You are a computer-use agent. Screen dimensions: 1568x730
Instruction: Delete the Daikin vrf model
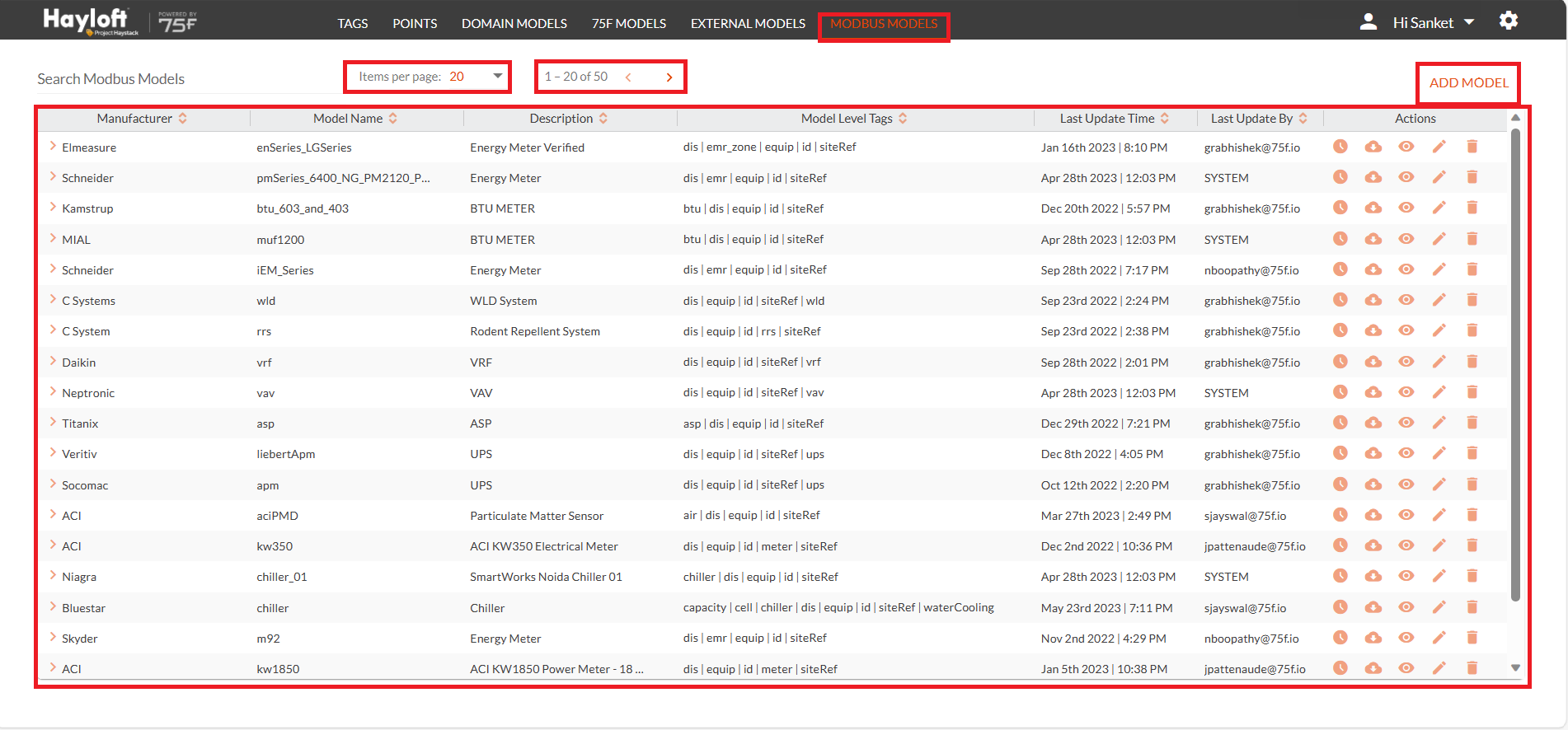[1472, 362]
